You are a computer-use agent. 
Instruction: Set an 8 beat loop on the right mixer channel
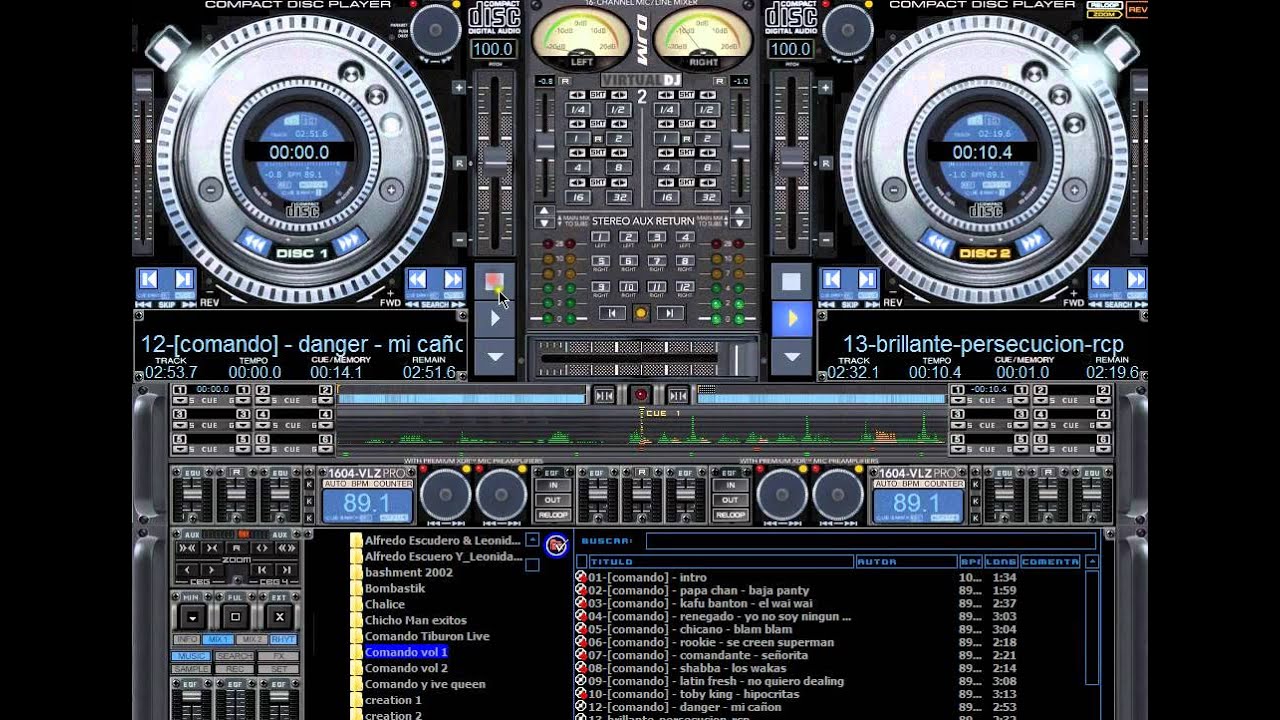click(x=706, y=168)
